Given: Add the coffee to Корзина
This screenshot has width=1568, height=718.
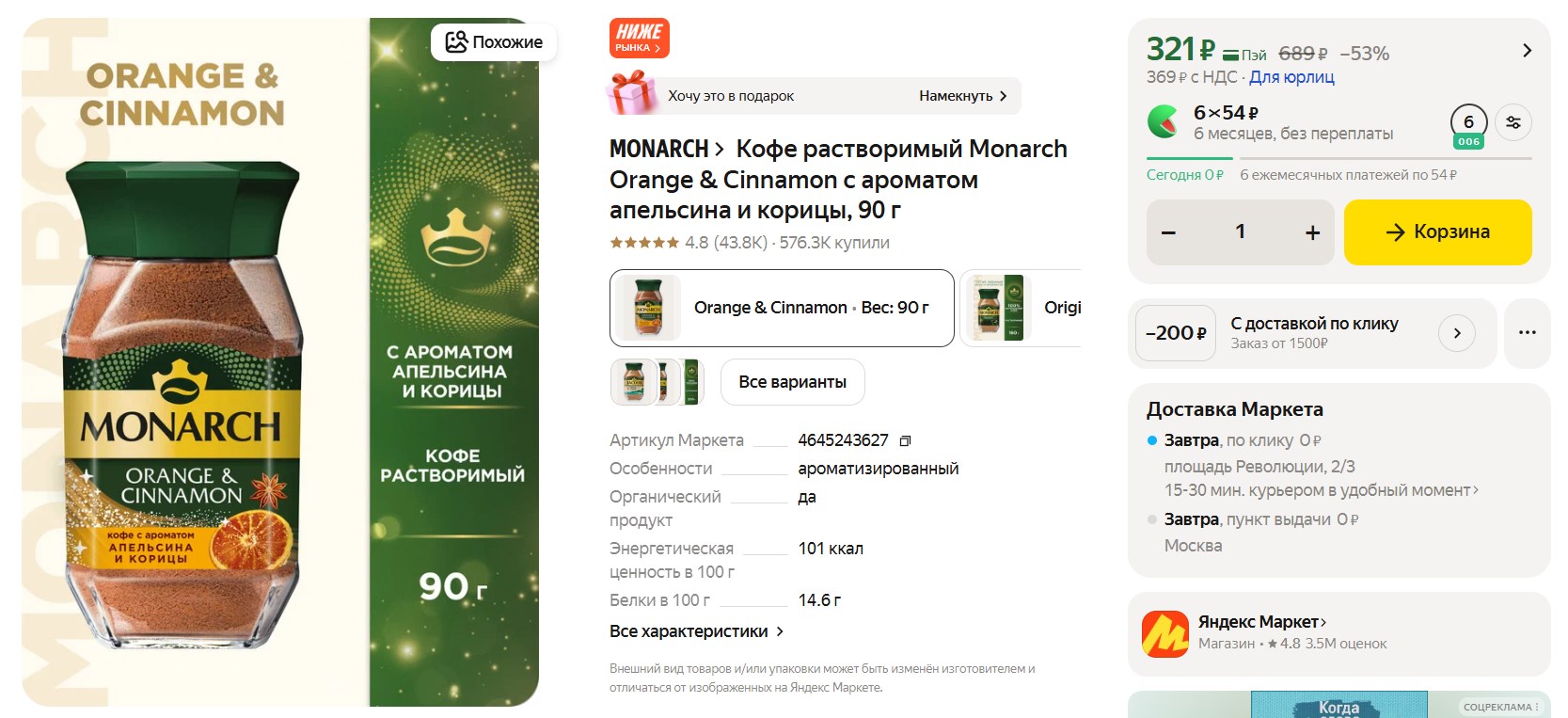Looking at the screenshot, I should click(1436, 232).
